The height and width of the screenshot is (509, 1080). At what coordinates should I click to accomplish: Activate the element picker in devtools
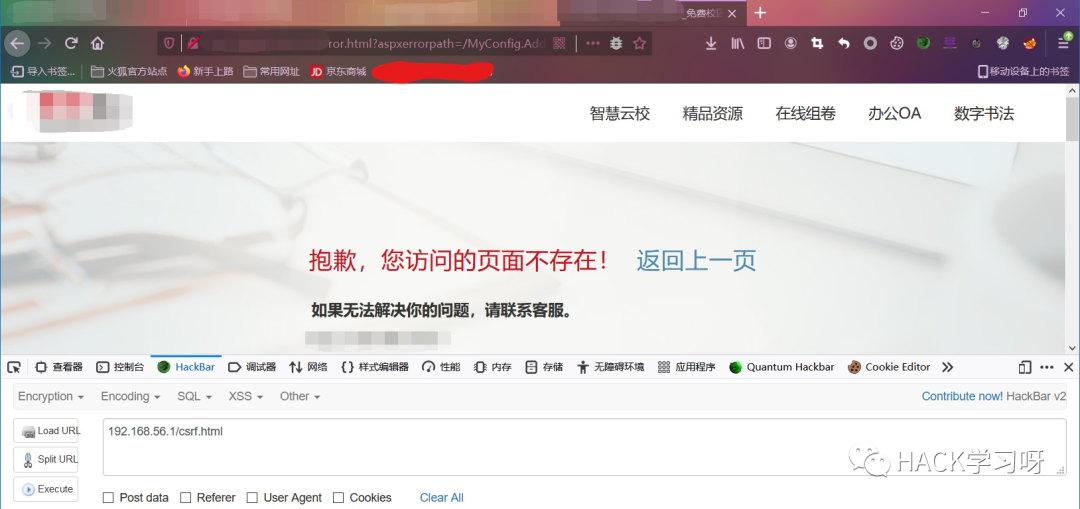tap(14, 367)
